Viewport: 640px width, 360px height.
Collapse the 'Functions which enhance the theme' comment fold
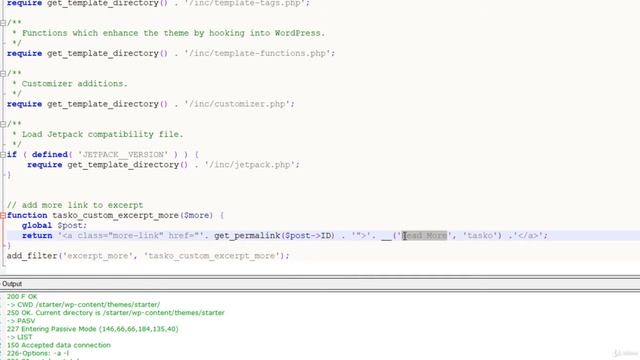click(x=3, y=23)
